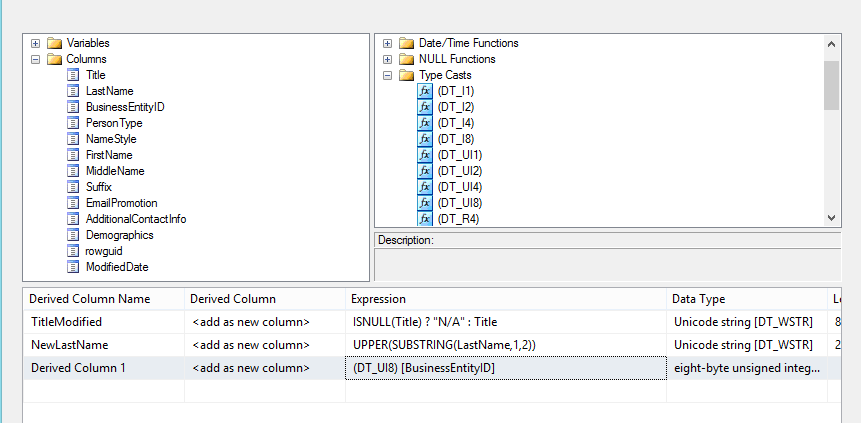This screenshot has width=861, height=423.
Task: Click the fx icon for (DT_R4)
Action: [425, 219]
